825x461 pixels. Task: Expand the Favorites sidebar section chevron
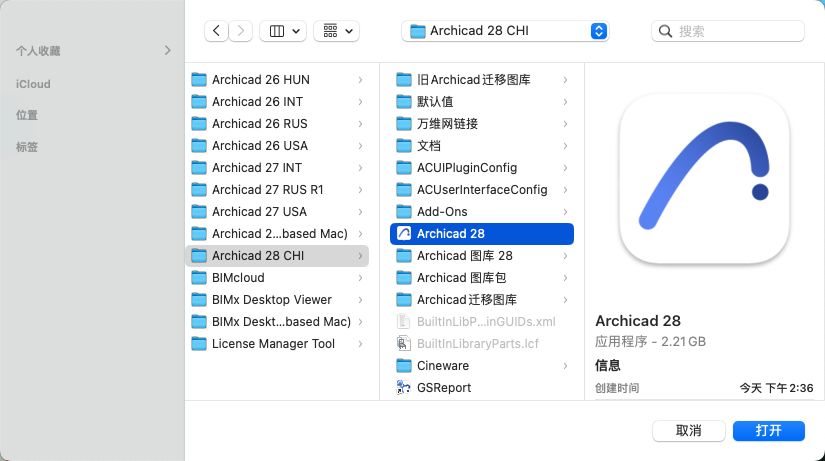(x=167, y=51)
